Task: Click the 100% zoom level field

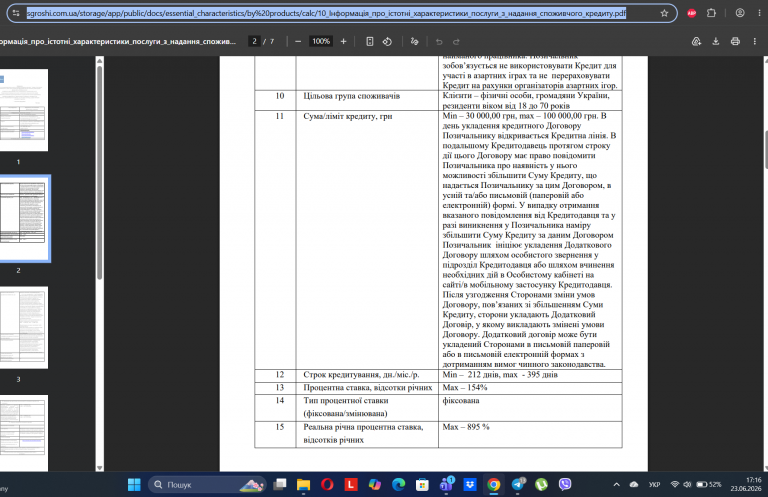Action: pyautogui.click(x=321, y=42)
